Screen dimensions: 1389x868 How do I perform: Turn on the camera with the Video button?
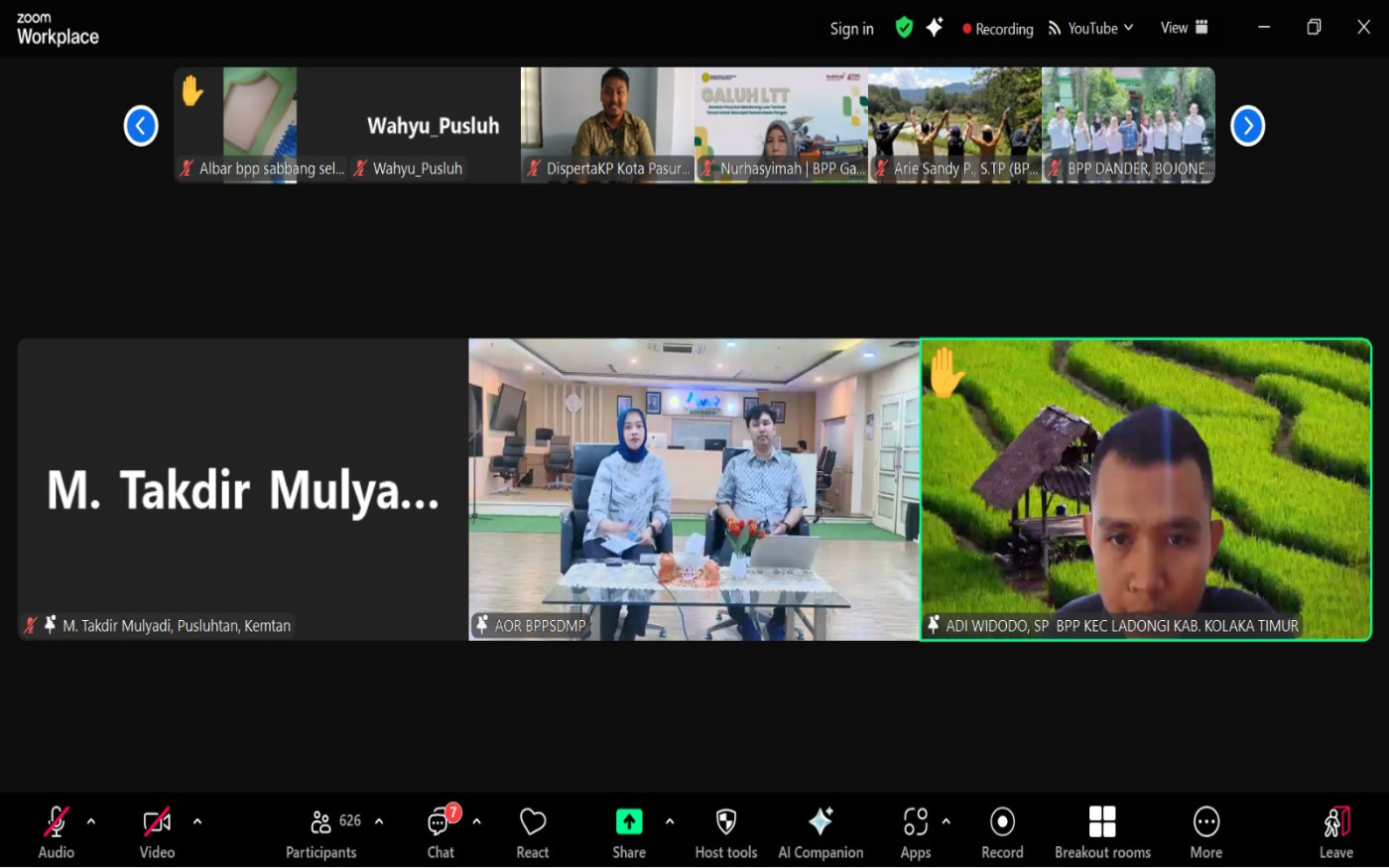(157, 831)
